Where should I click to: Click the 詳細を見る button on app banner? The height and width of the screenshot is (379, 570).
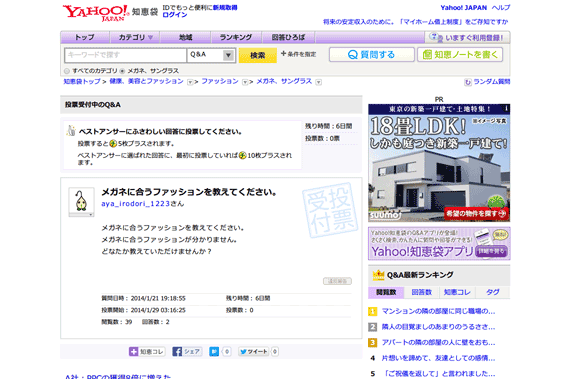tap(491, 251)
